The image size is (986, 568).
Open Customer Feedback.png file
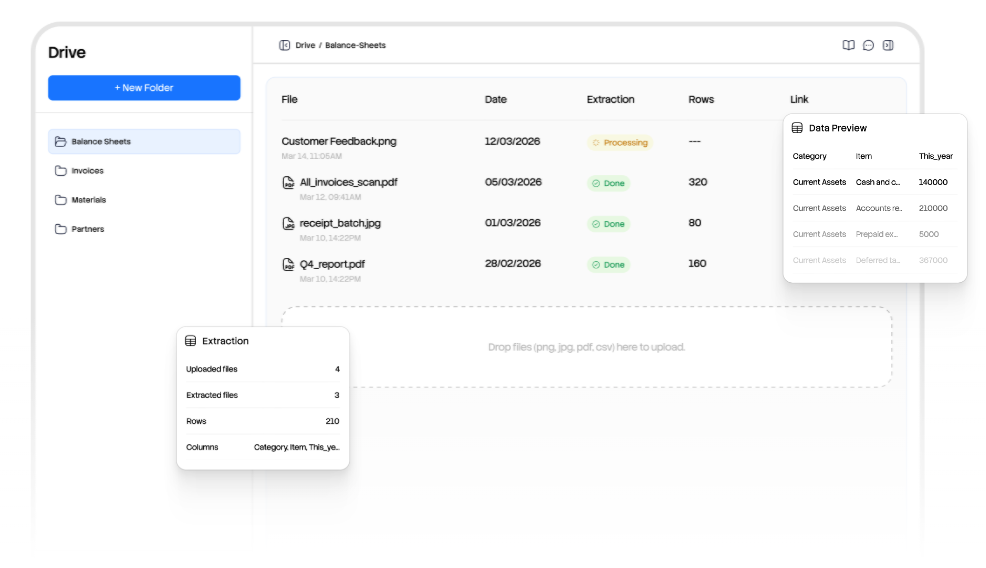pos(339,142)
